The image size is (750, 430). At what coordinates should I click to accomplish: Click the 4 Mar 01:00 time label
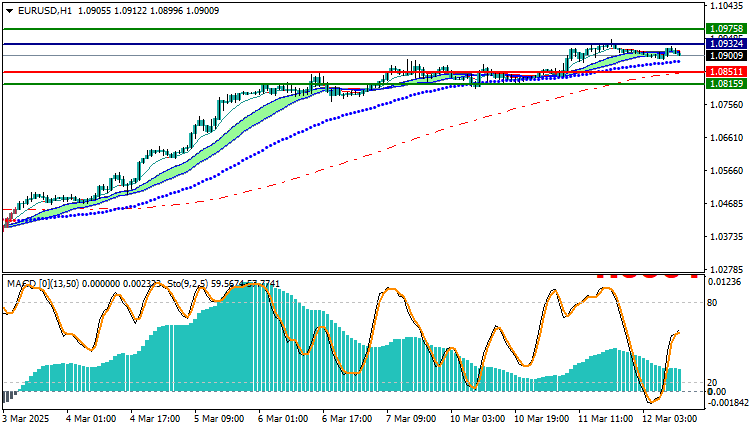90,419
